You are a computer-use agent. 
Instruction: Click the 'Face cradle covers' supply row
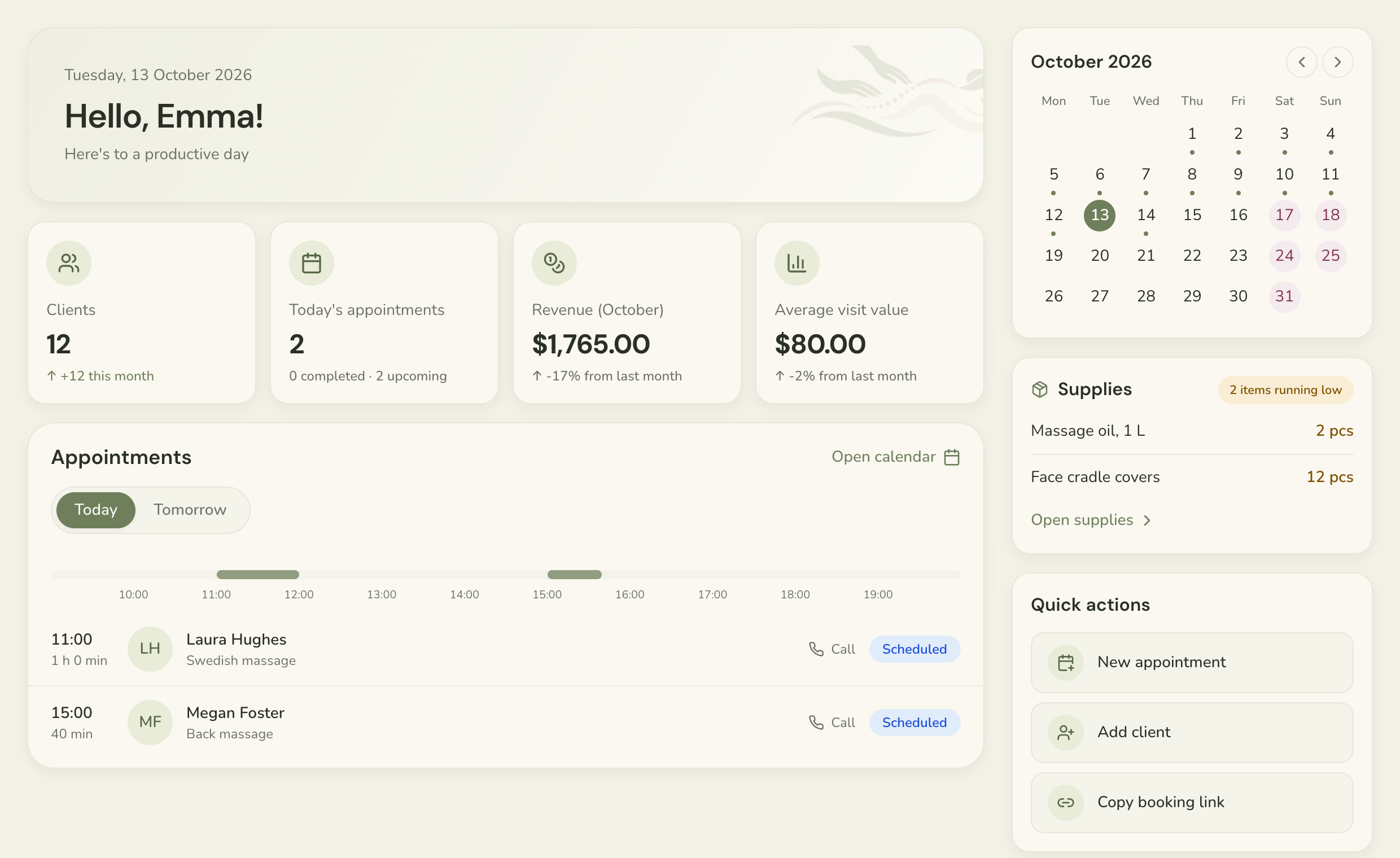coord(1192,478)
